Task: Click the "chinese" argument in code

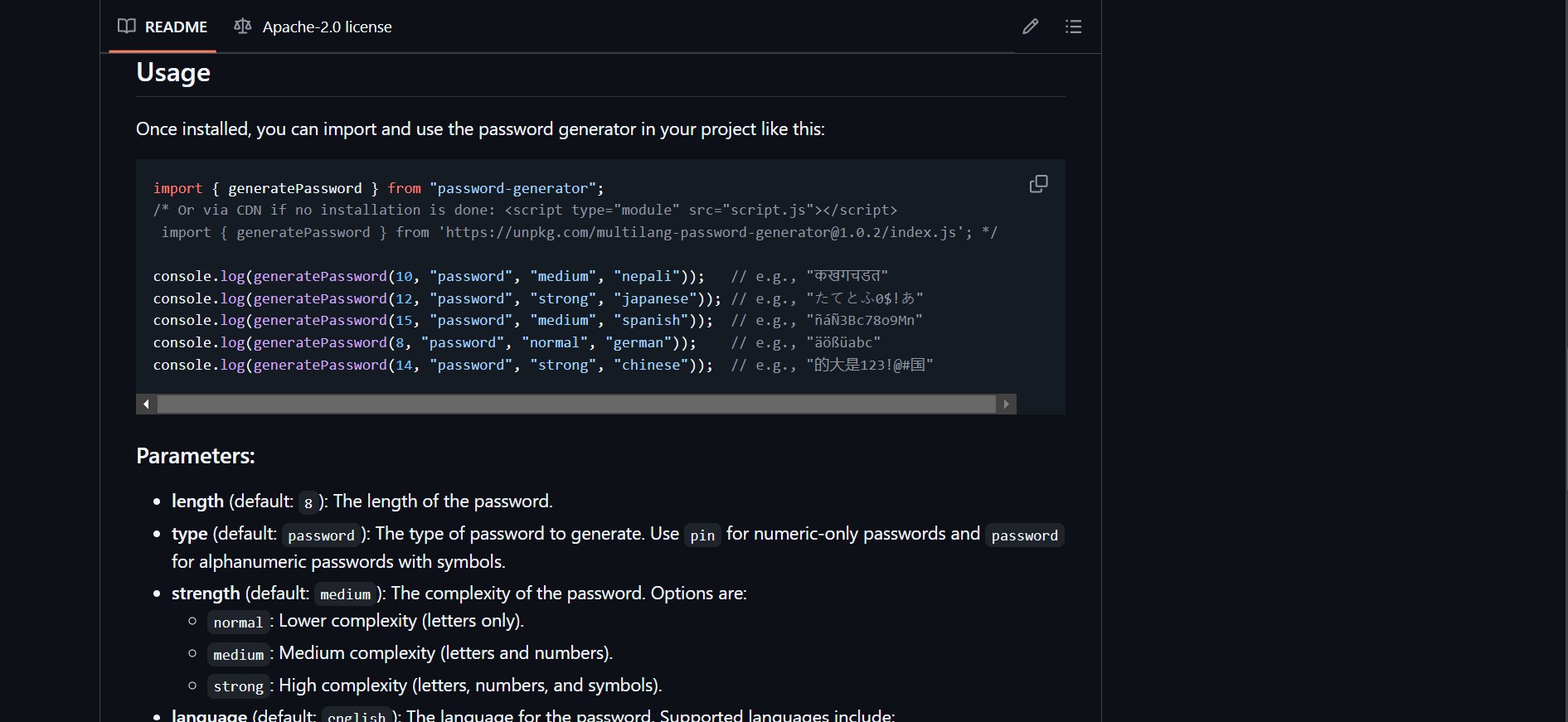Action: [651, 365]
